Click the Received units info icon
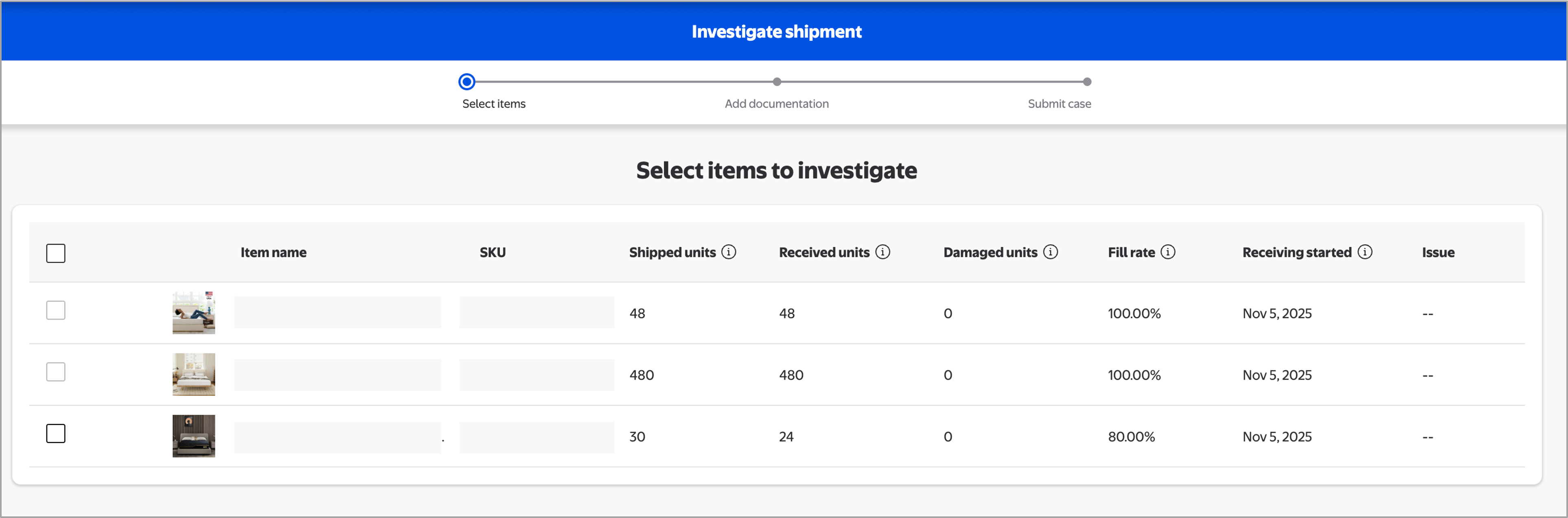The height and width of the screenshot is (518, 1568). click(x=883, y=252)
